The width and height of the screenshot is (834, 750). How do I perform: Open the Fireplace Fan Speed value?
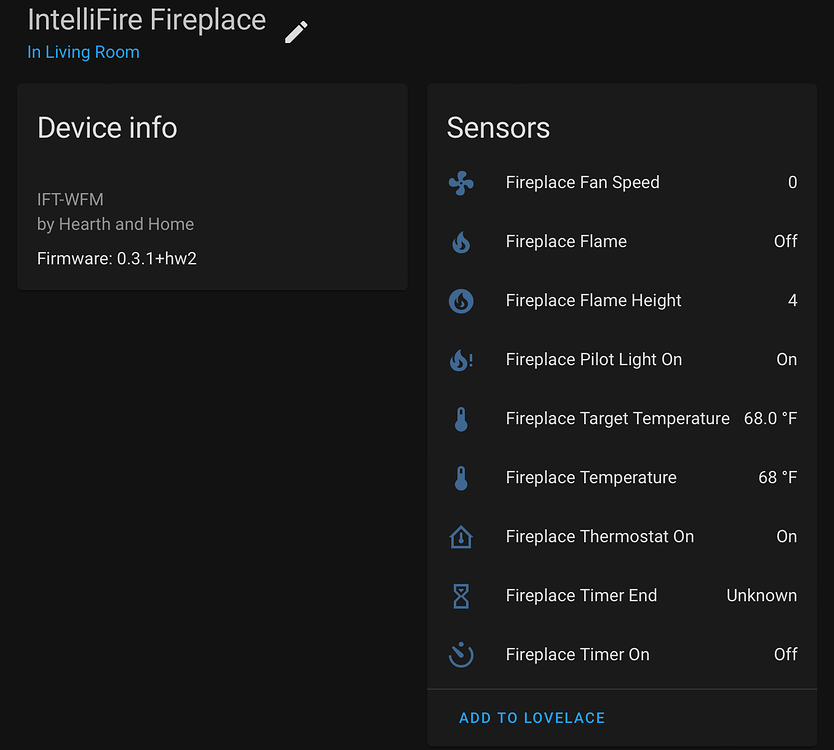pos(793,183)
